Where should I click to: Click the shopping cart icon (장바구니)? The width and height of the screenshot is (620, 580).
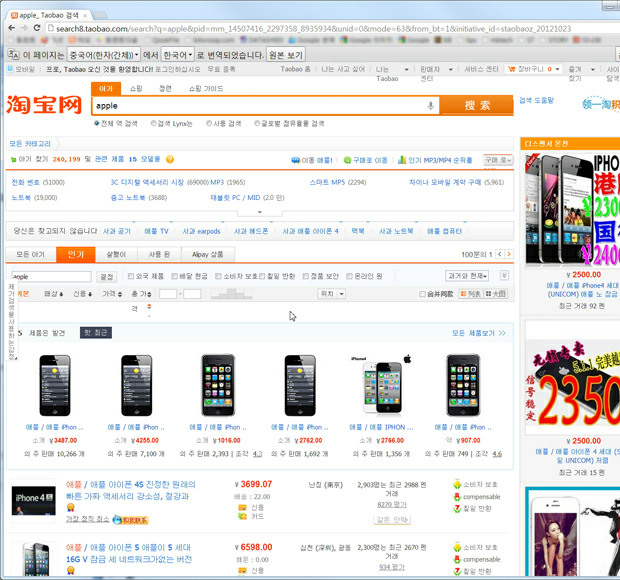click(x=512, y=69)
